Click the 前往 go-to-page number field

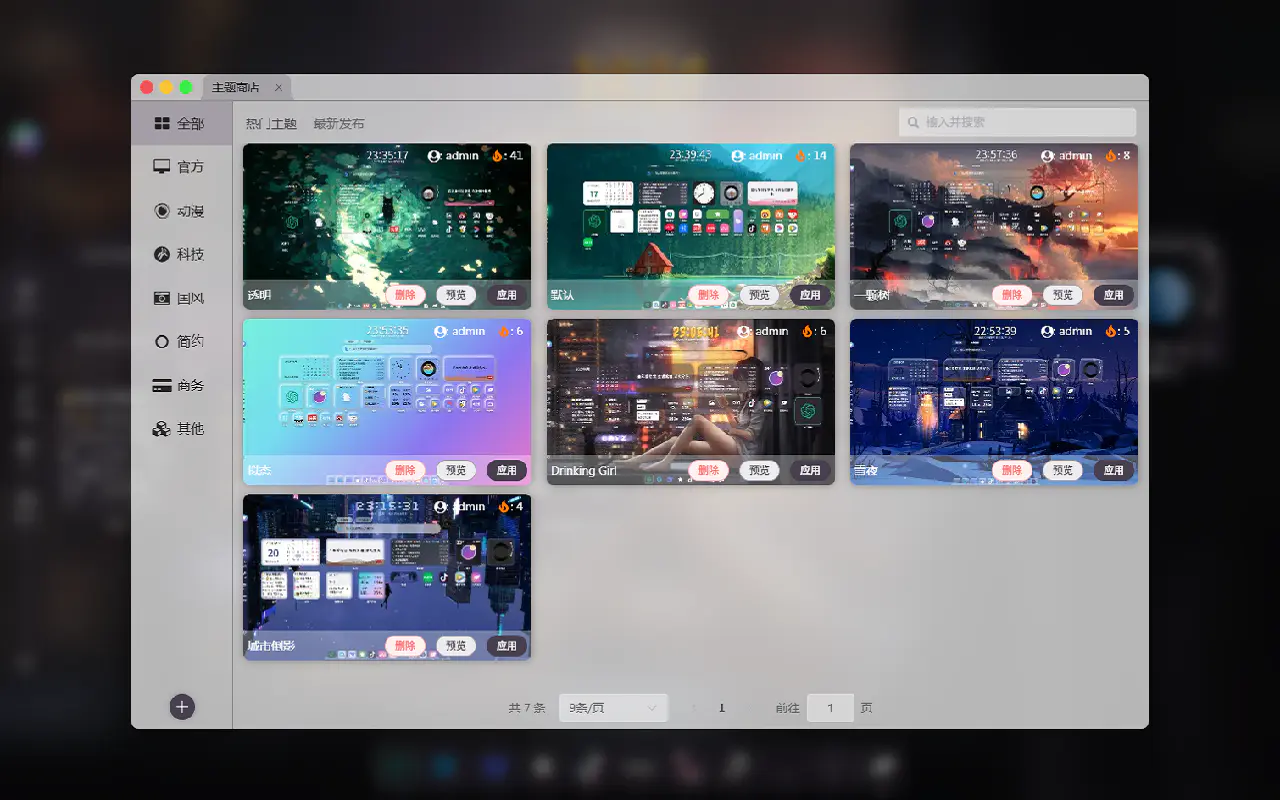tap(830, 708)
